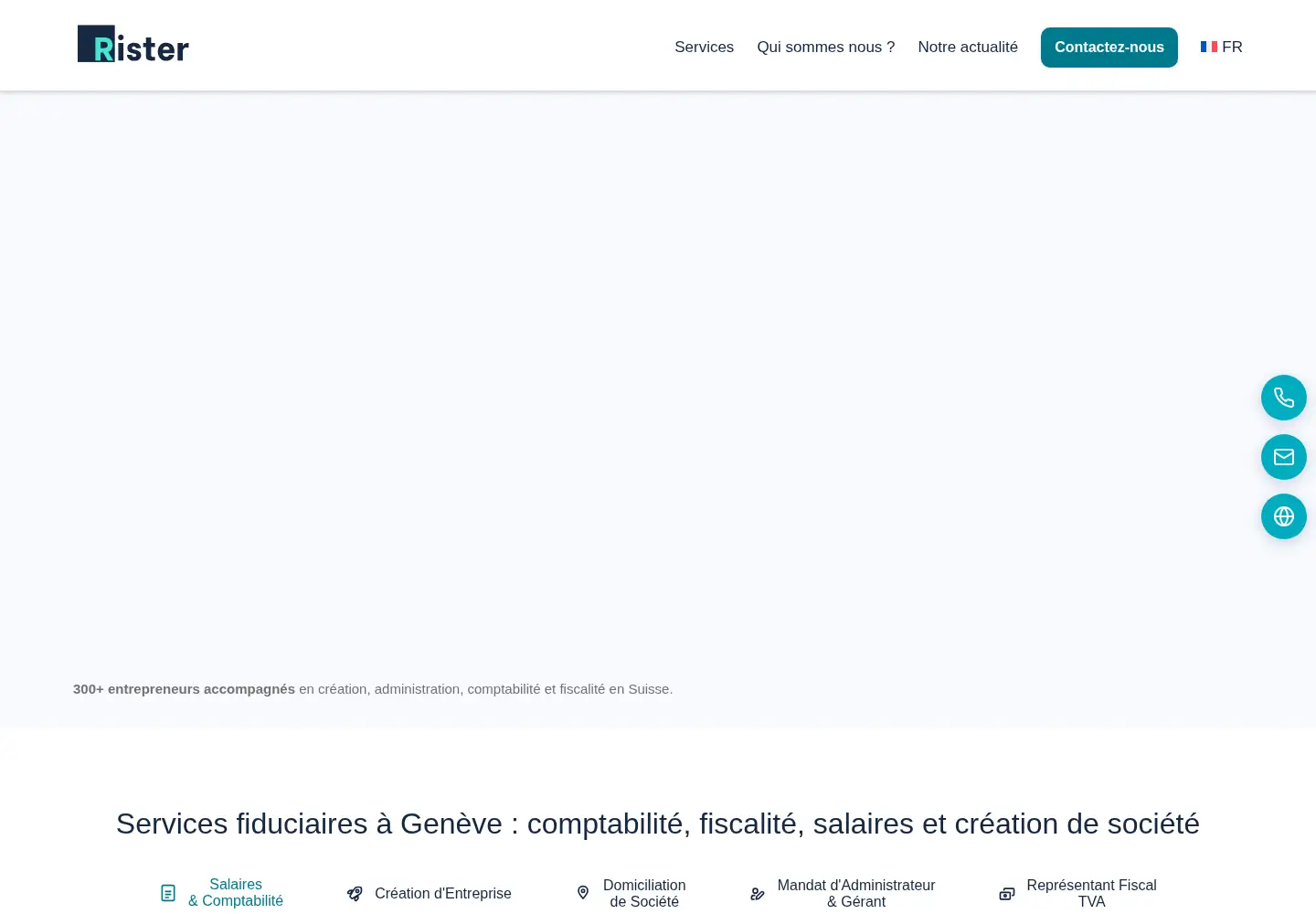Image resolution: width=1316 pixels, height=914 pixels.
Task: Select the Représentant Fiscal TVA tab
Action: point(1078,894)
